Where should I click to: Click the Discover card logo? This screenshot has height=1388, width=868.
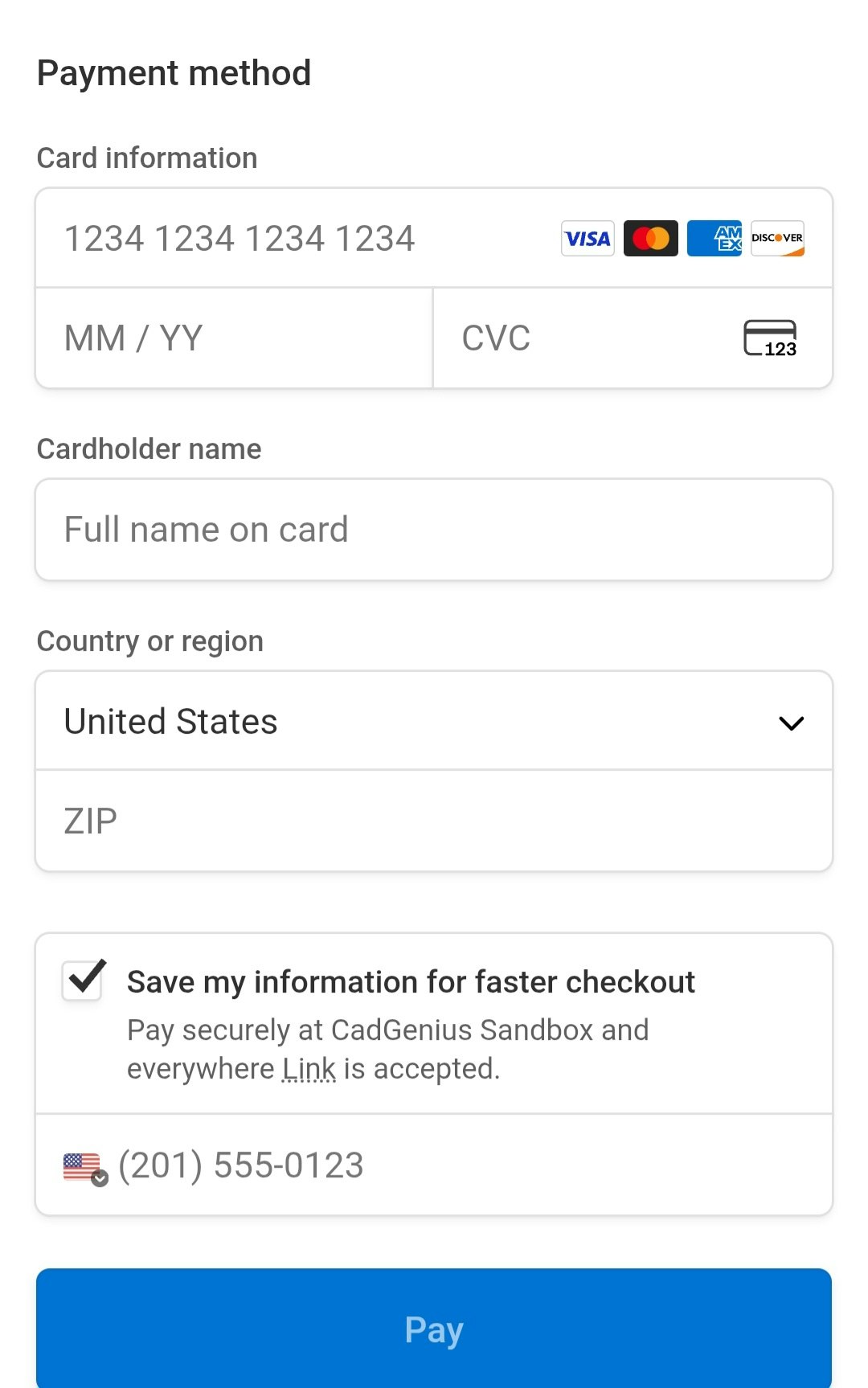point(777,238)
